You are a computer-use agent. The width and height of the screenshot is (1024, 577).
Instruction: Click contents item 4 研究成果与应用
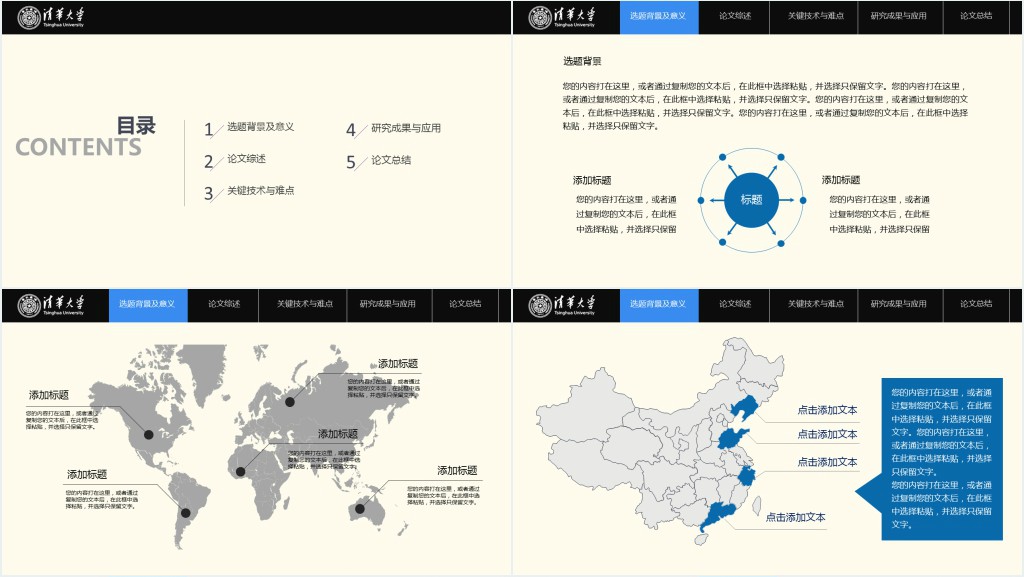(x=405, y=128)
